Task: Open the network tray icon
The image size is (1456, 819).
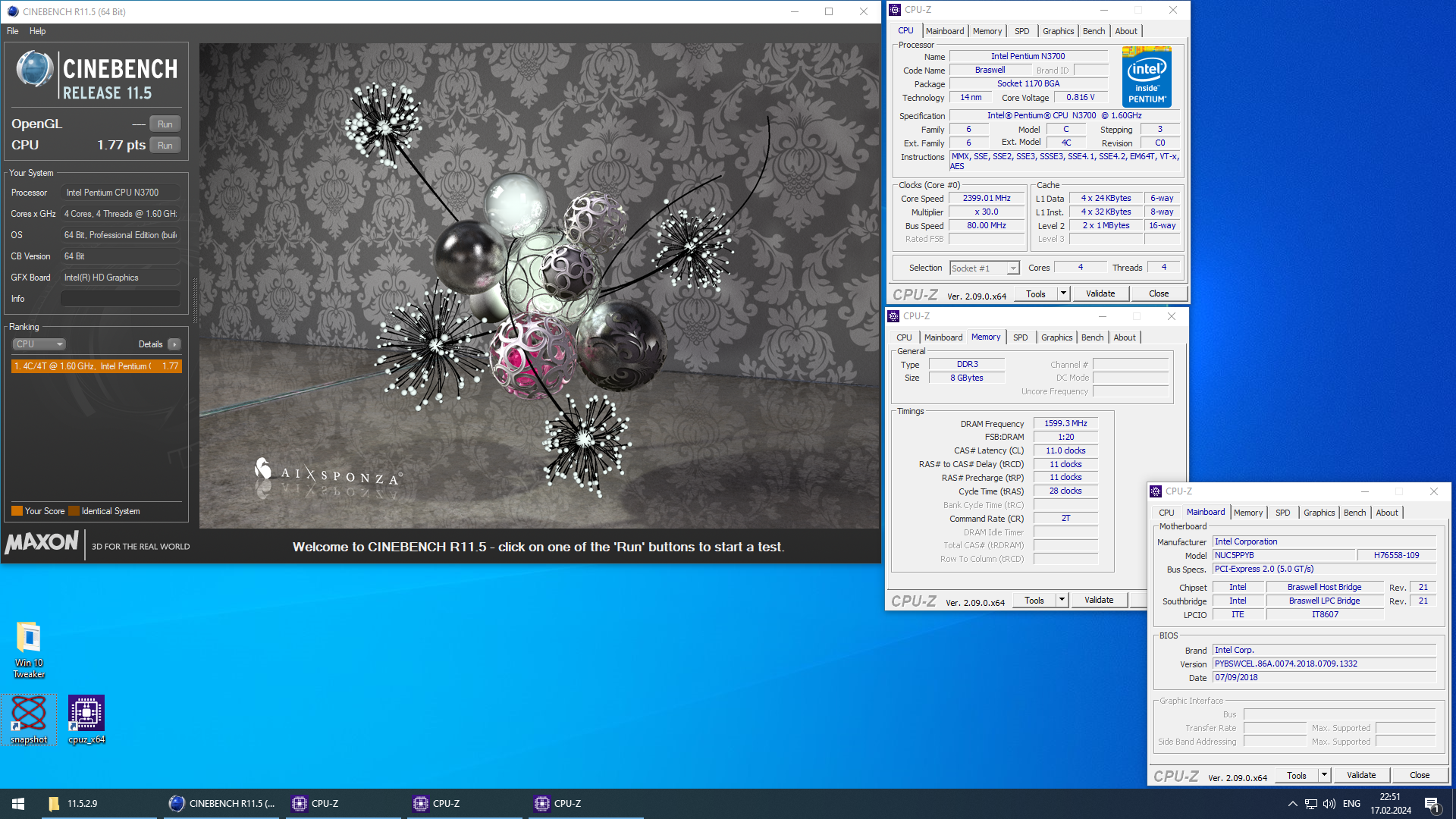Action: tap(1310, 804)
